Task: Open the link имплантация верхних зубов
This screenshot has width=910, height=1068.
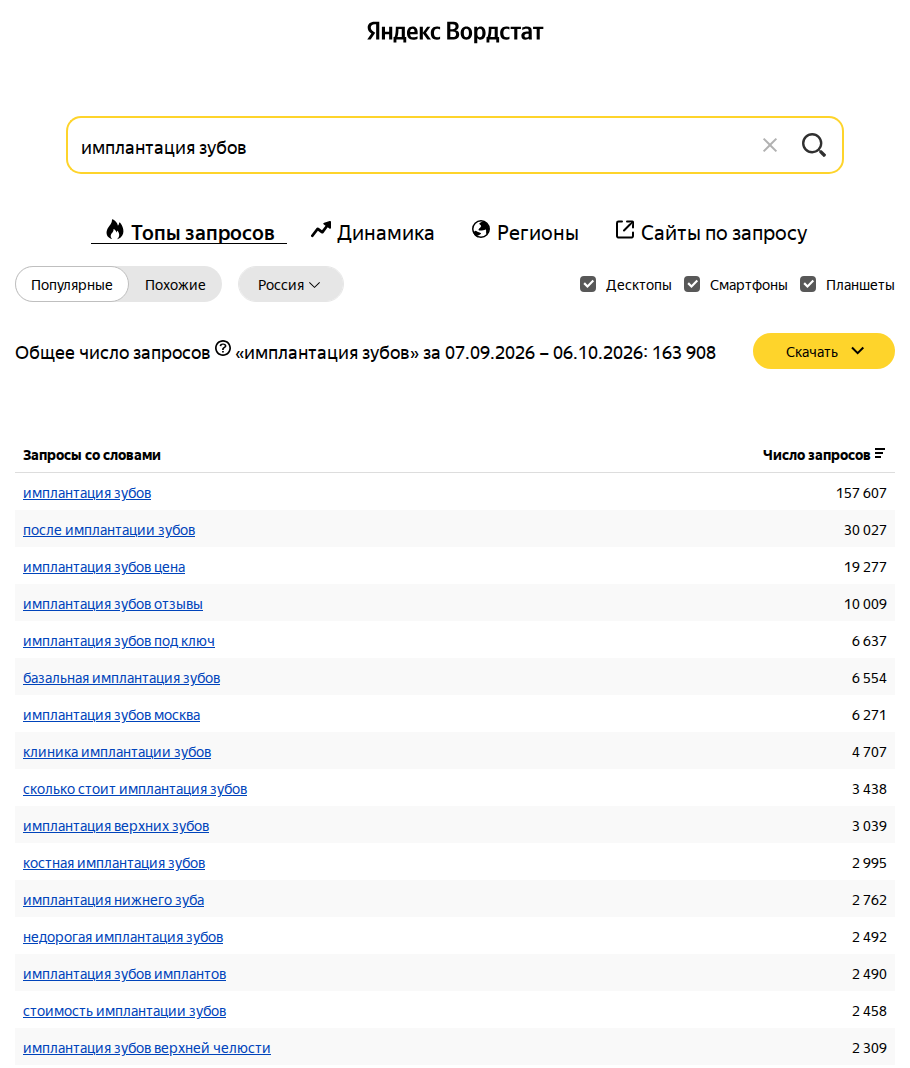Action: pyautogui.click(x=116, y=826)
